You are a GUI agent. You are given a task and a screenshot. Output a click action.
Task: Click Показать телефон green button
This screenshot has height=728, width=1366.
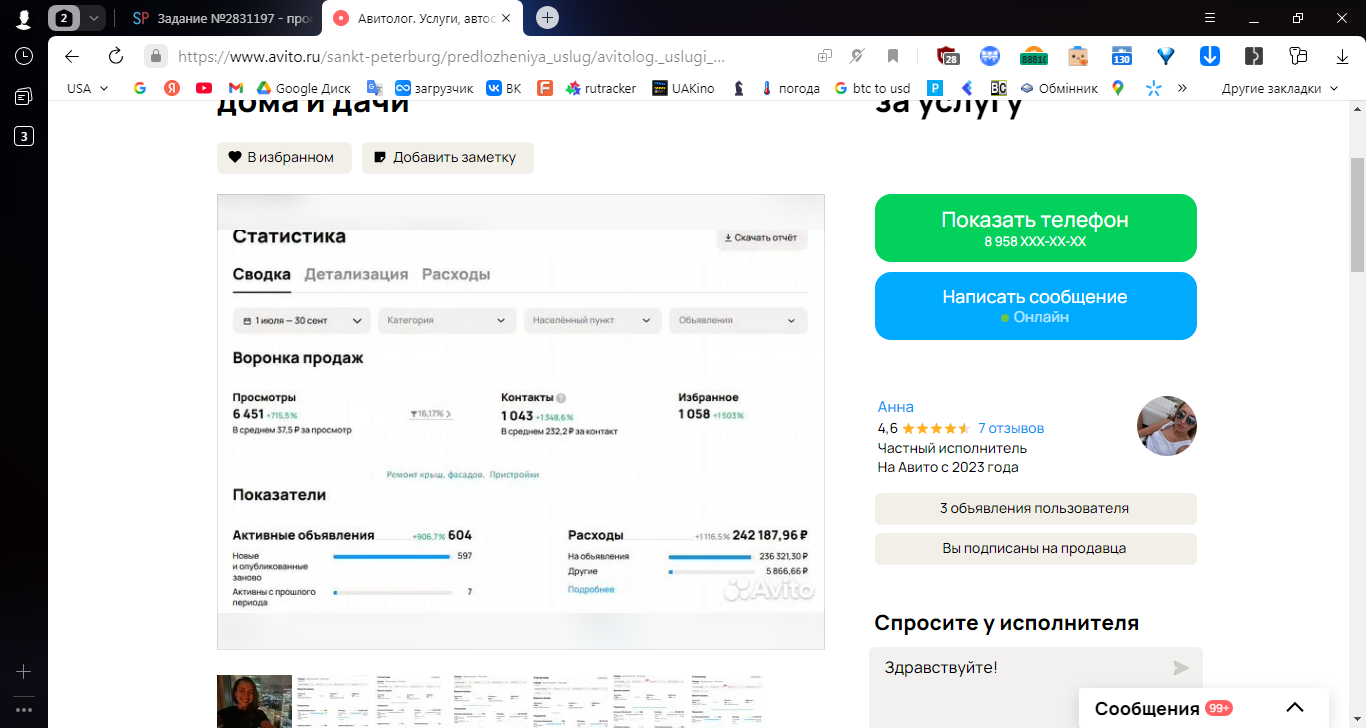[x=1035, y=228]
